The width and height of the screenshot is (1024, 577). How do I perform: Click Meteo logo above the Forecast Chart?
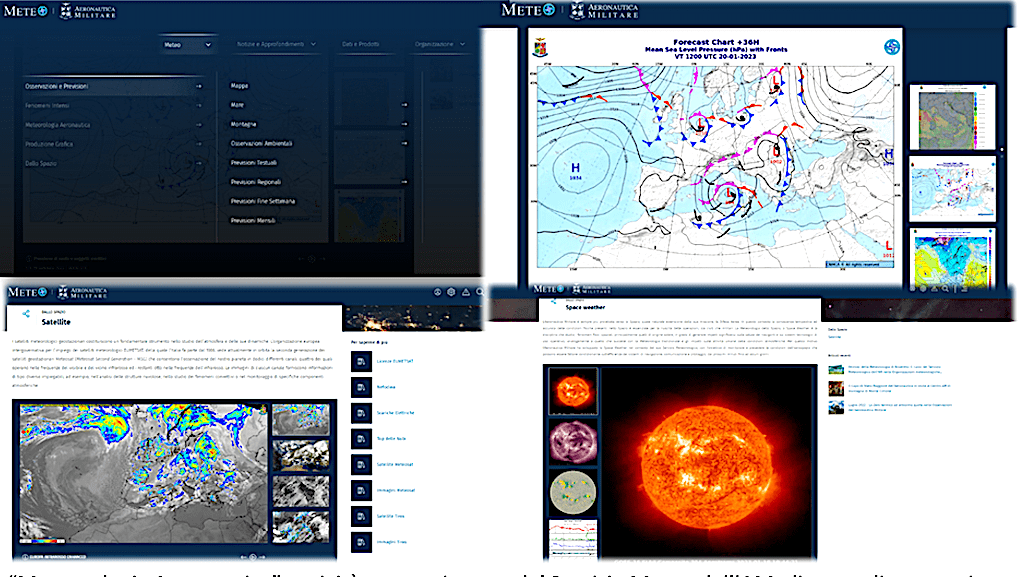click(x=528, y=10)
